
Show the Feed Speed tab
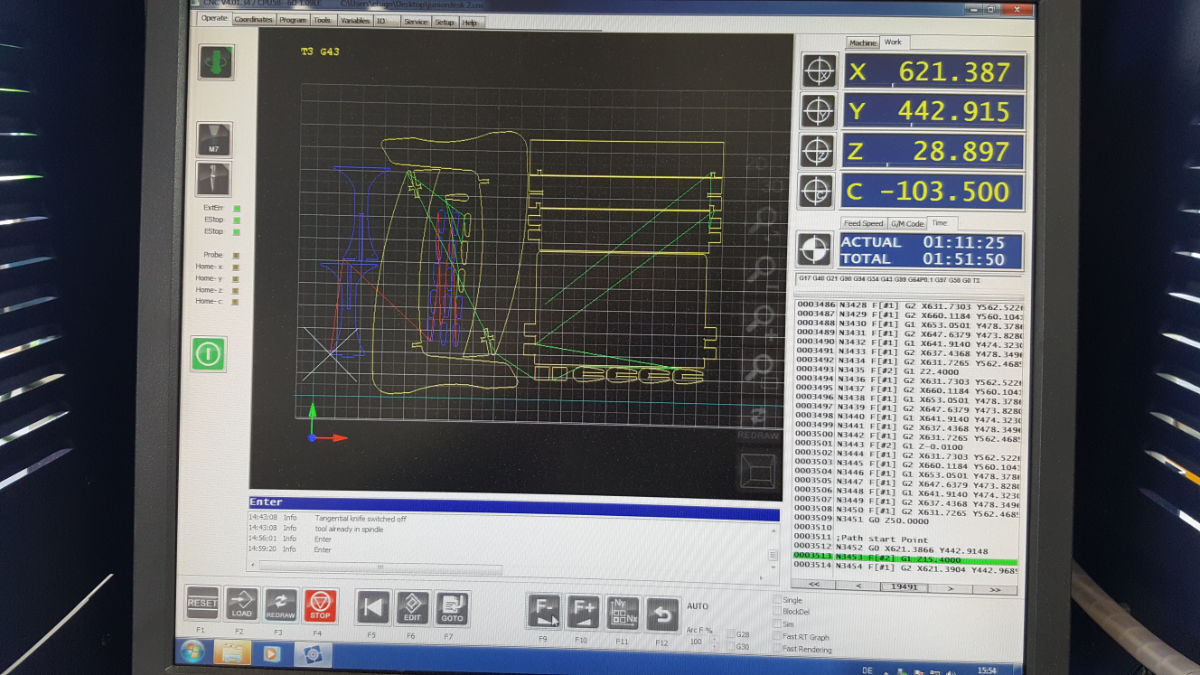point(863,224)
